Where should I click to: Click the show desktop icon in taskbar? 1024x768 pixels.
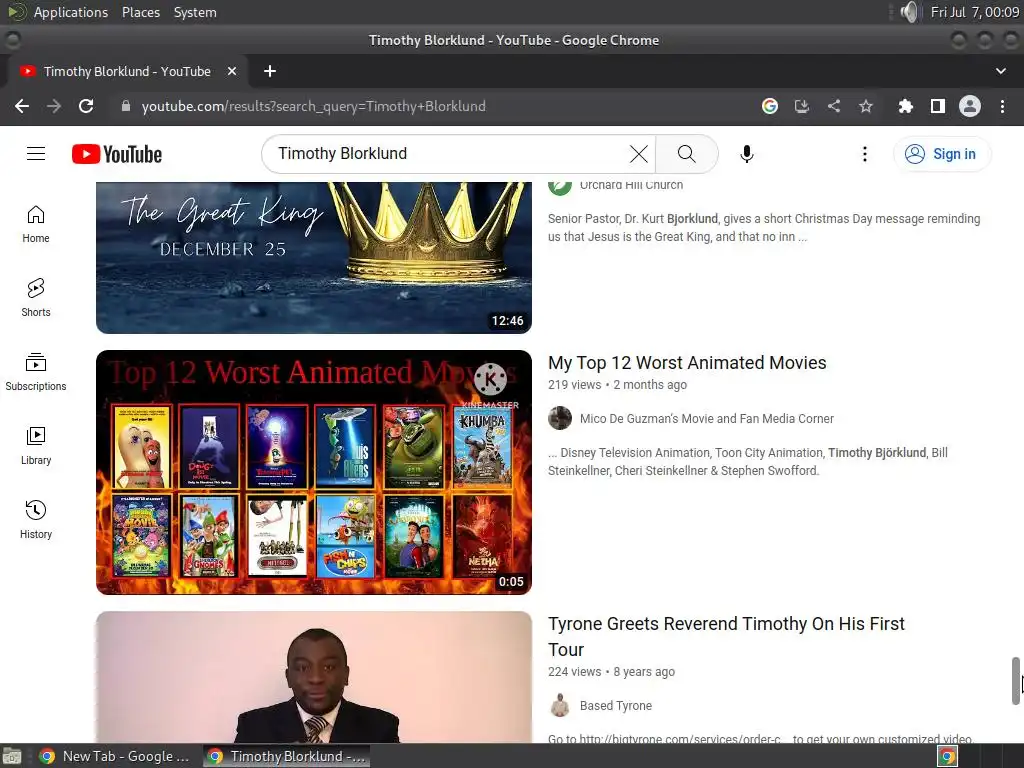pos(12,756)
